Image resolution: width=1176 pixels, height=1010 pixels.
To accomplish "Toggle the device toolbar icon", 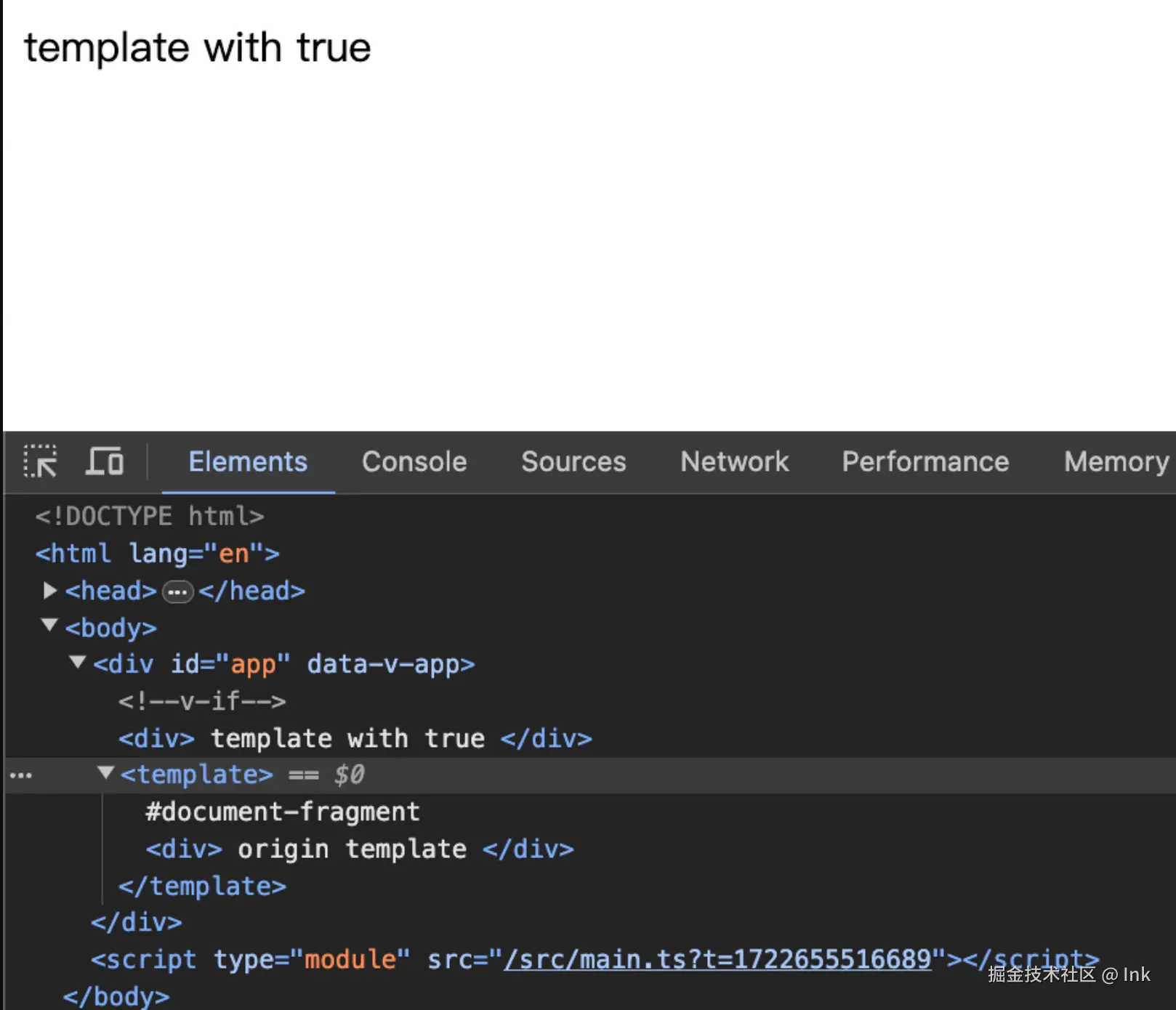I will coord(105,462).
